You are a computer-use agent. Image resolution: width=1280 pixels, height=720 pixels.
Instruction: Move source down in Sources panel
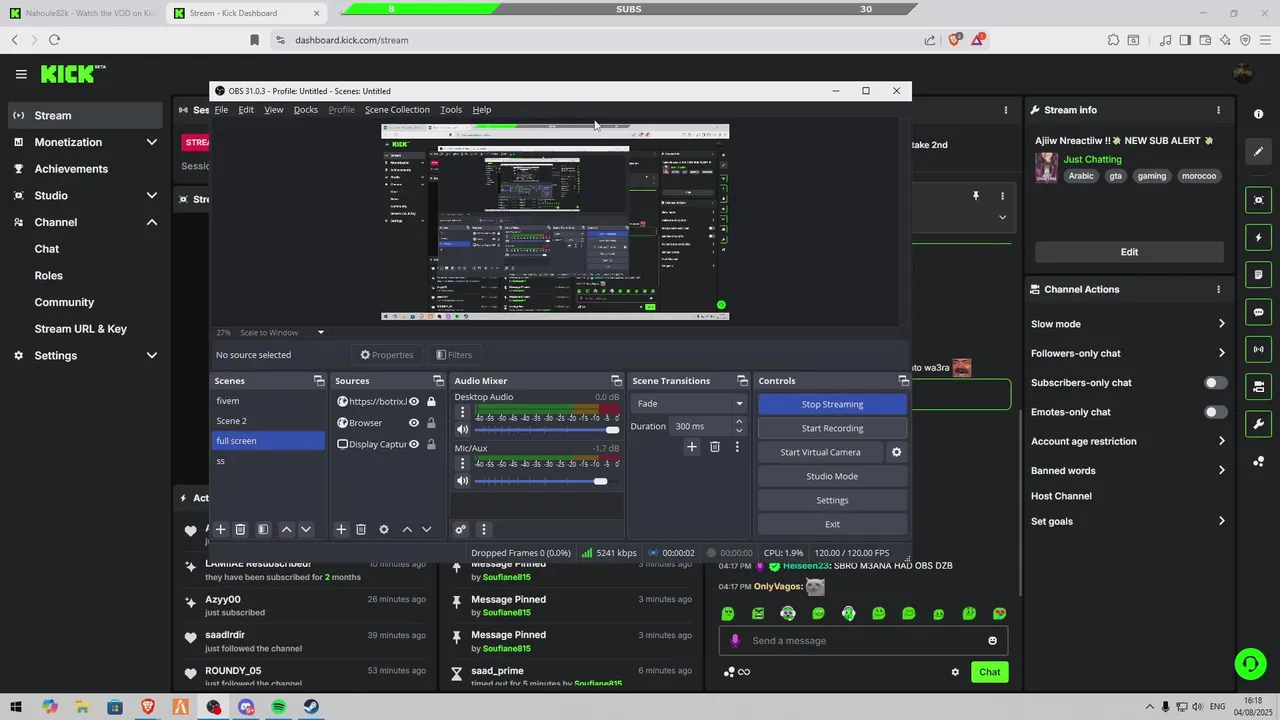(x=426, y=530)
